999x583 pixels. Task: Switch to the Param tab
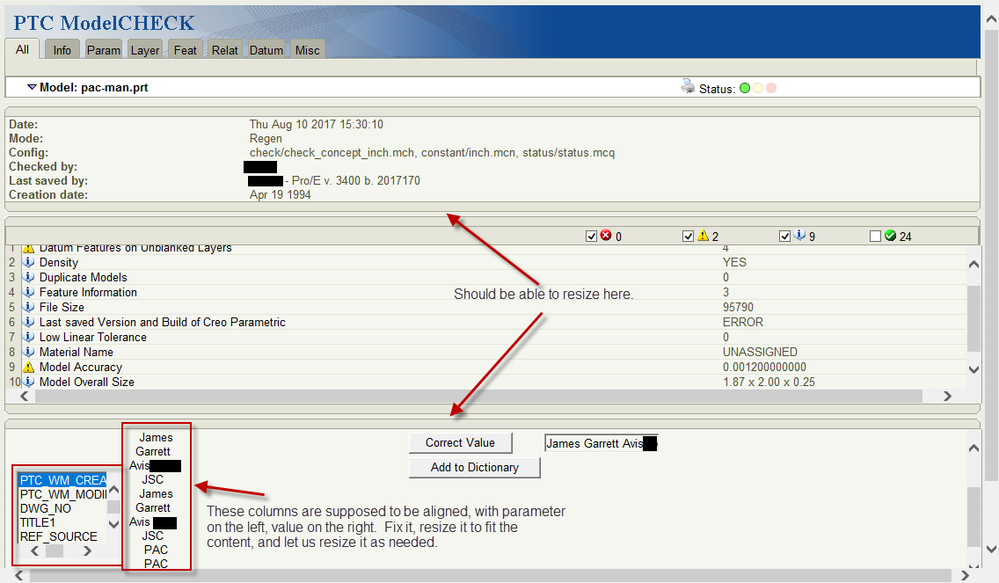tap(104, 50)
